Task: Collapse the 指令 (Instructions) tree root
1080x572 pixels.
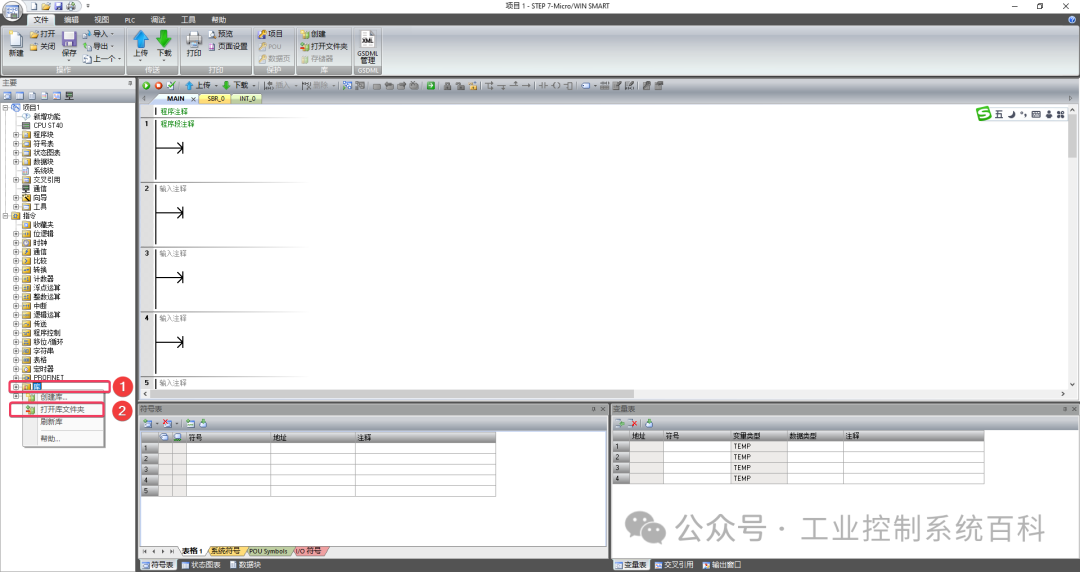Action: click(x=6, y=216)
